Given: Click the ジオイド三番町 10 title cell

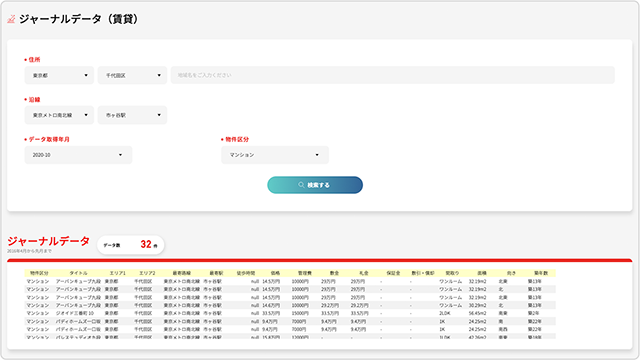Looking at the screenshot, I should (75, 313).
